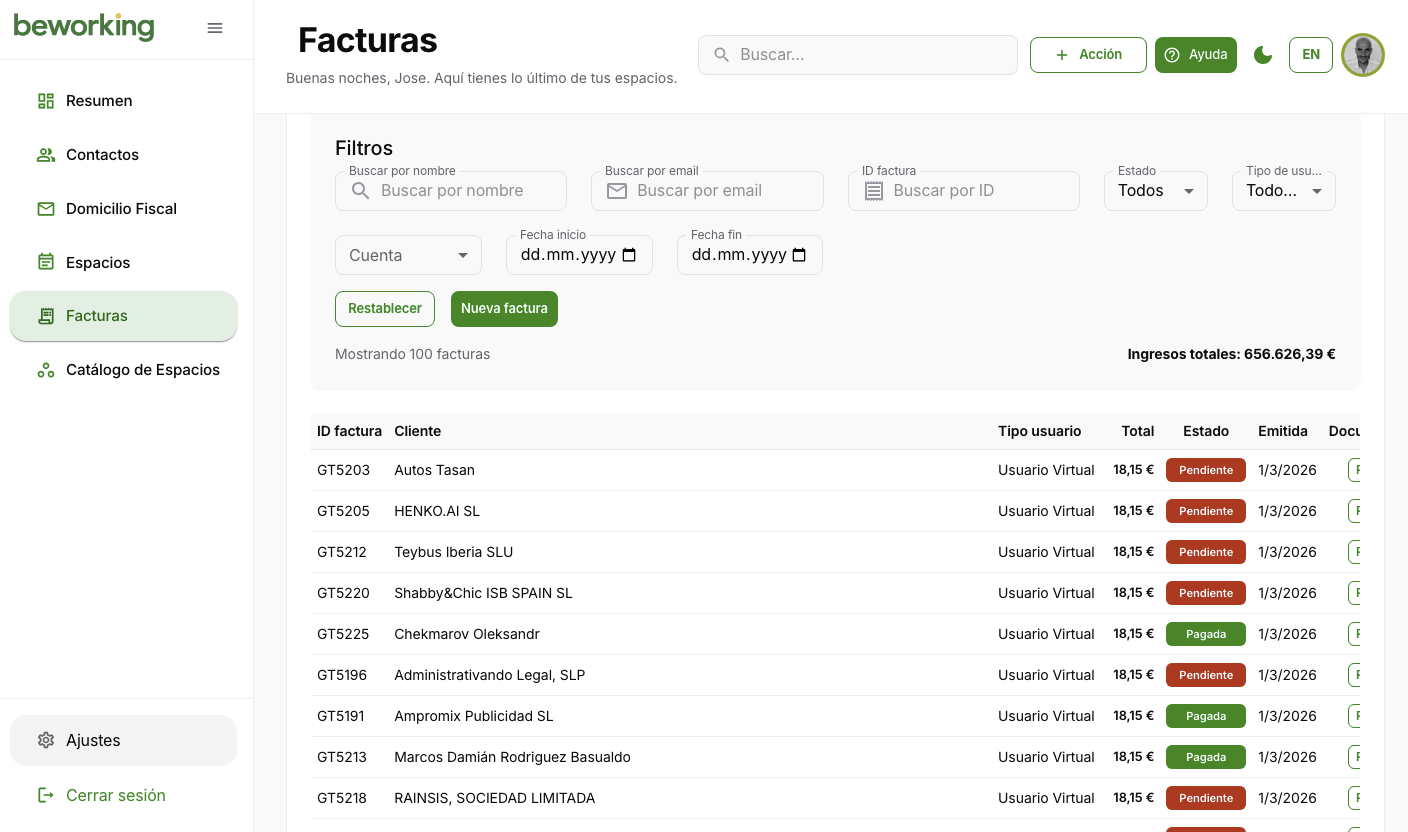Select the Resumen grid icon in sidebar
The image size is (1408, 832).
[45, 100]
